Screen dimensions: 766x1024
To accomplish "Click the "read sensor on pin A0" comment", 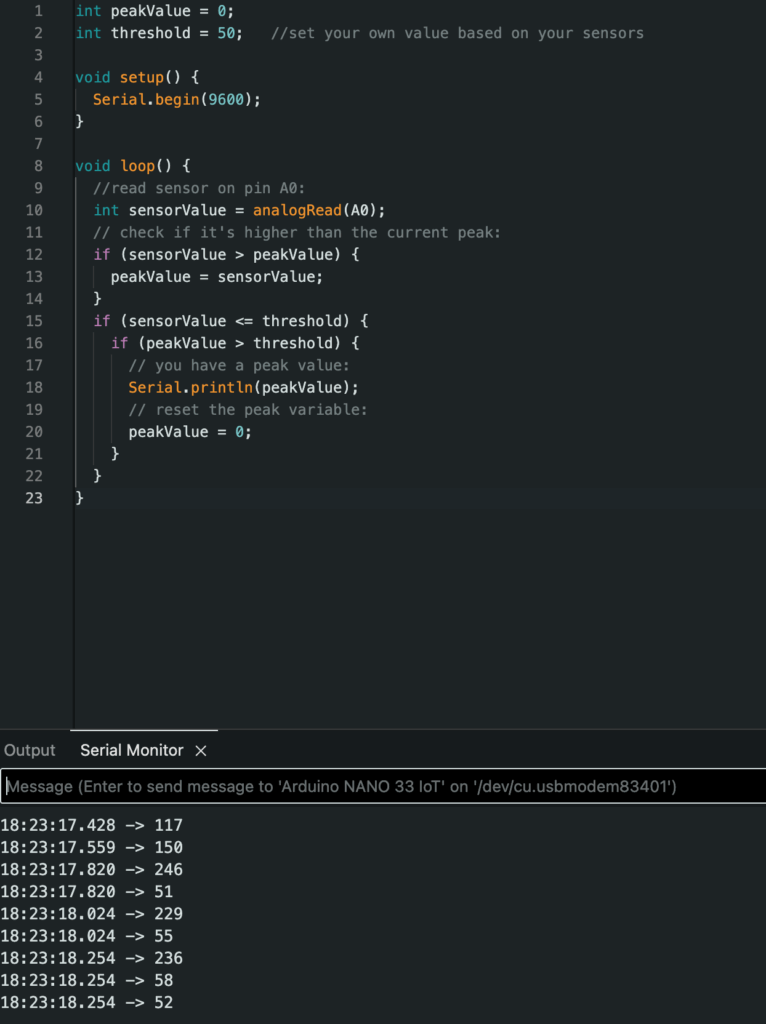I will pyautogui.click(x=205, y=188).
